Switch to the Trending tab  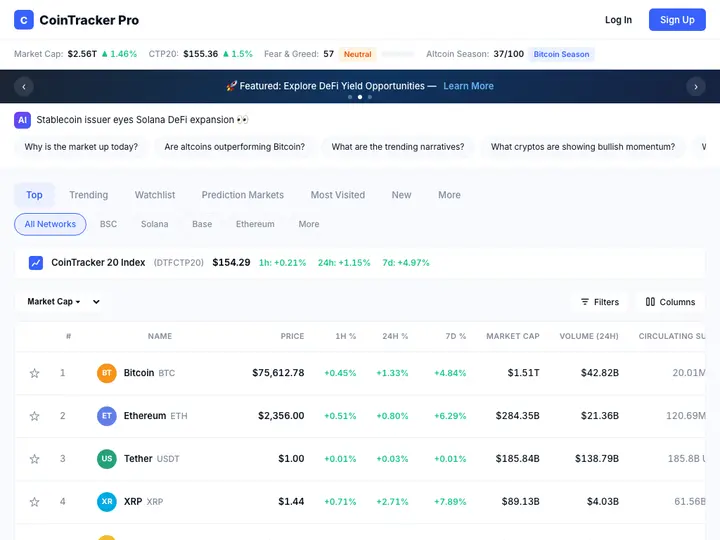point(89,195)
